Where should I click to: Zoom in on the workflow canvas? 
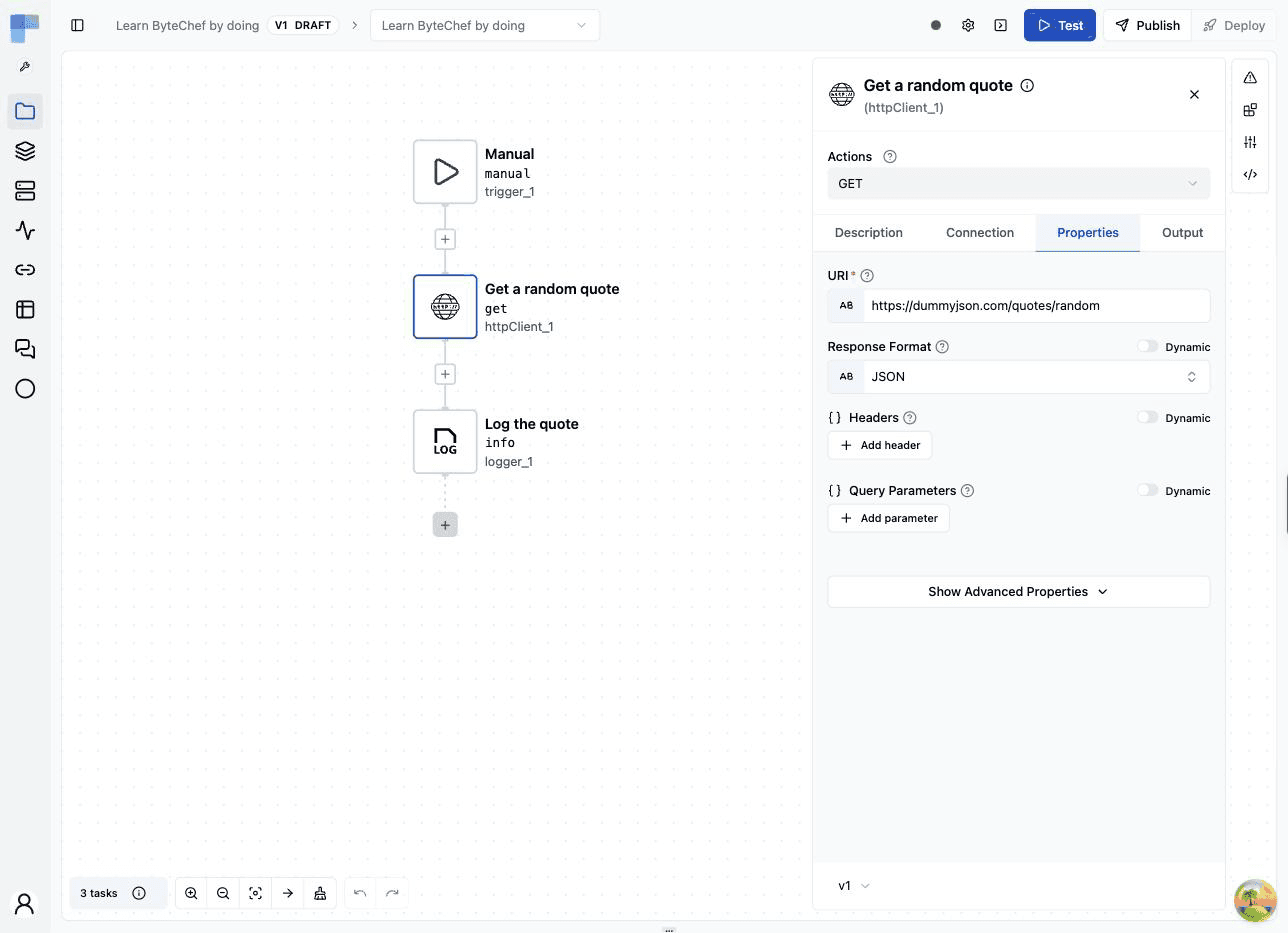pos(191,893)
